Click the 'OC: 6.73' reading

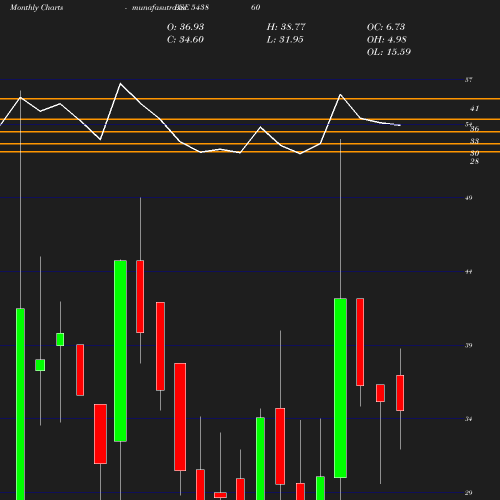click(x=386, y=27)
